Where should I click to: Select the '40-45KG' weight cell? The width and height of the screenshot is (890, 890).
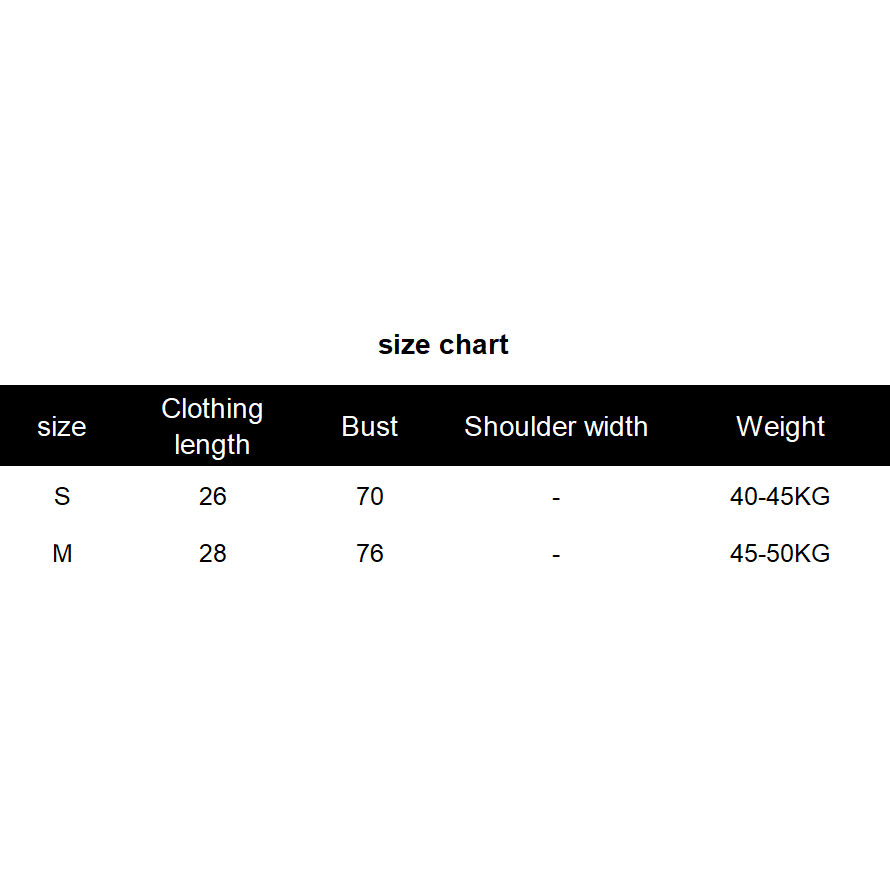click(780, 496)
